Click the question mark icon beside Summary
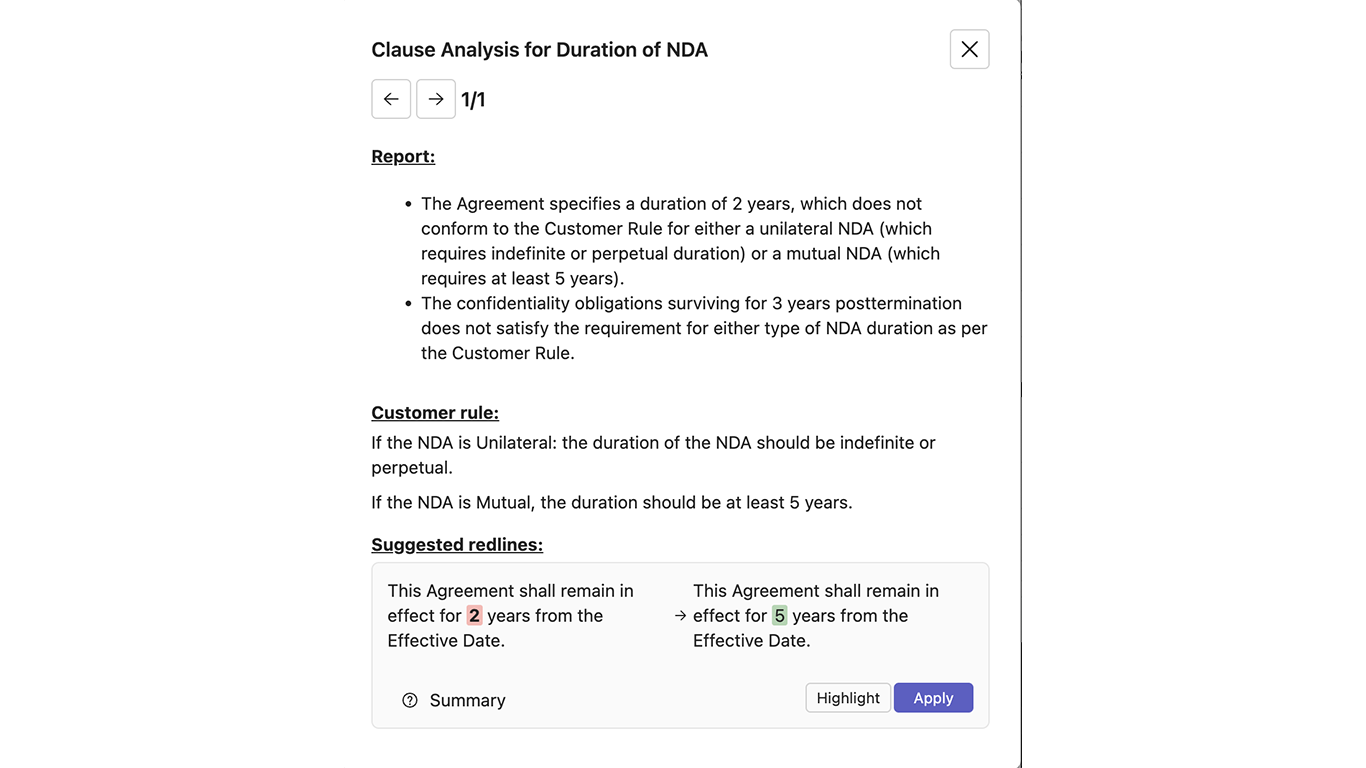The width and height of the screenshot is (1366, 768). coord(410,700)
